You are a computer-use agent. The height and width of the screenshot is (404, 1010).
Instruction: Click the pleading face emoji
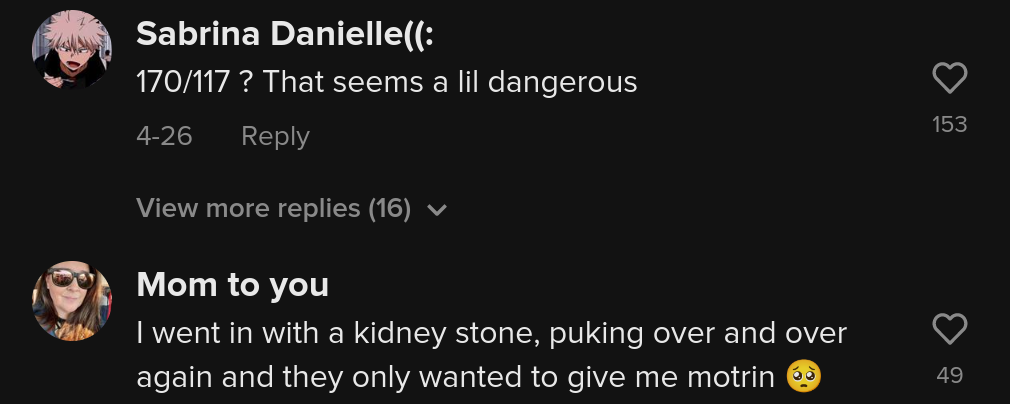pyautogui.click(x=804, y=378)
